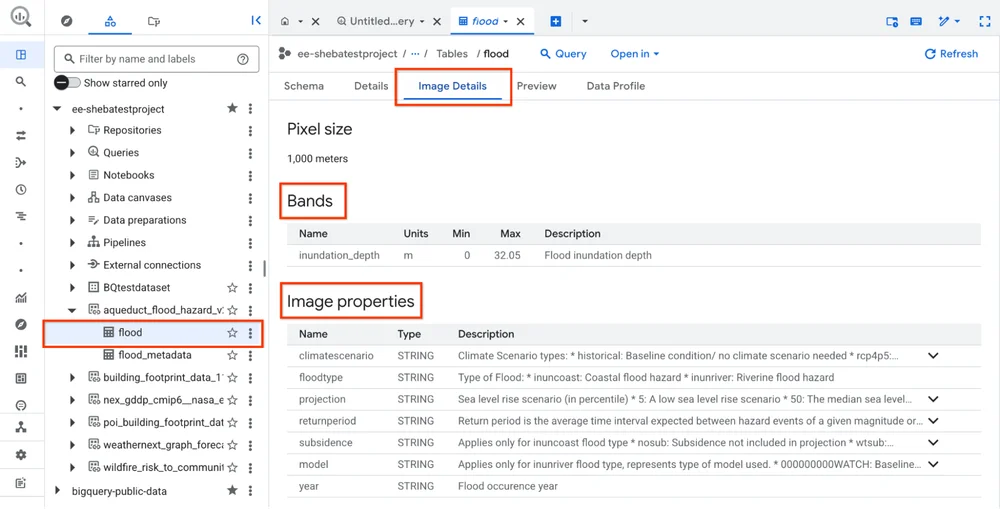Viewport: 1000px width, 509px height.
Task: Click the Refresh button
Action: click(x=951, y=54)
